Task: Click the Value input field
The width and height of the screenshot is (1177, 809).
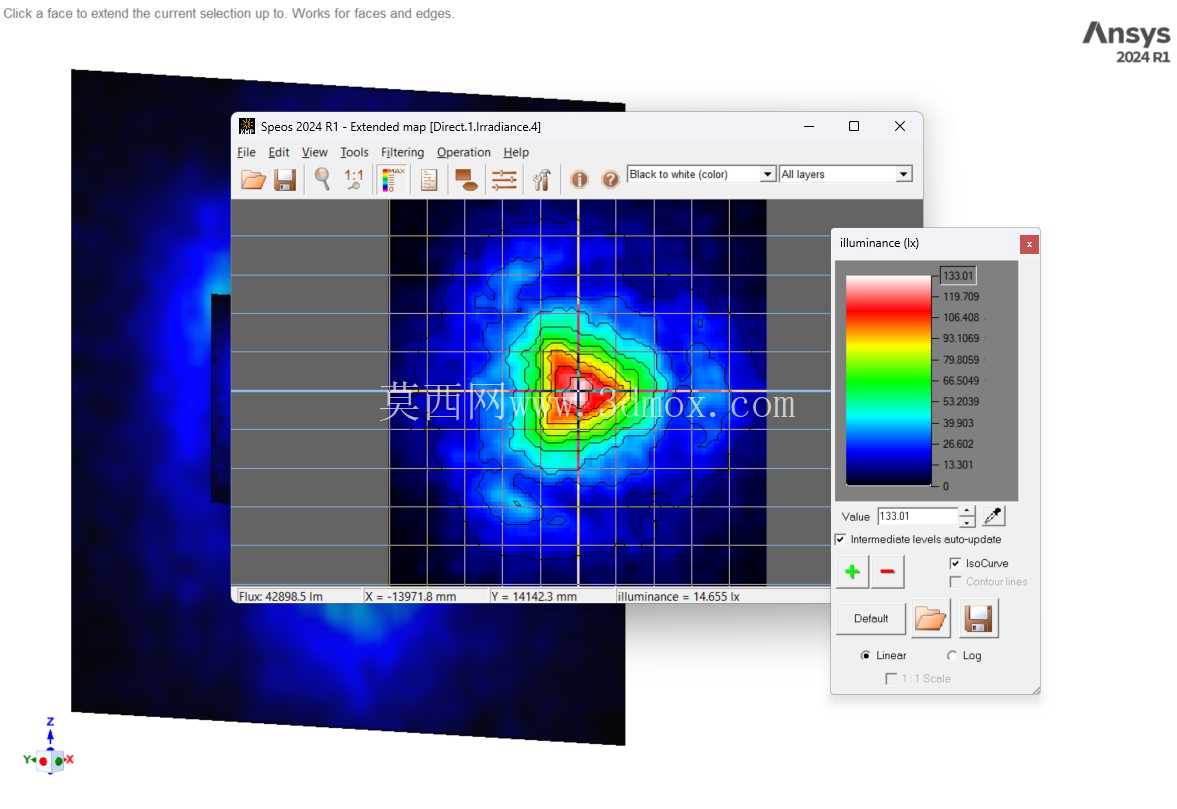Action: tap(917, 516)
